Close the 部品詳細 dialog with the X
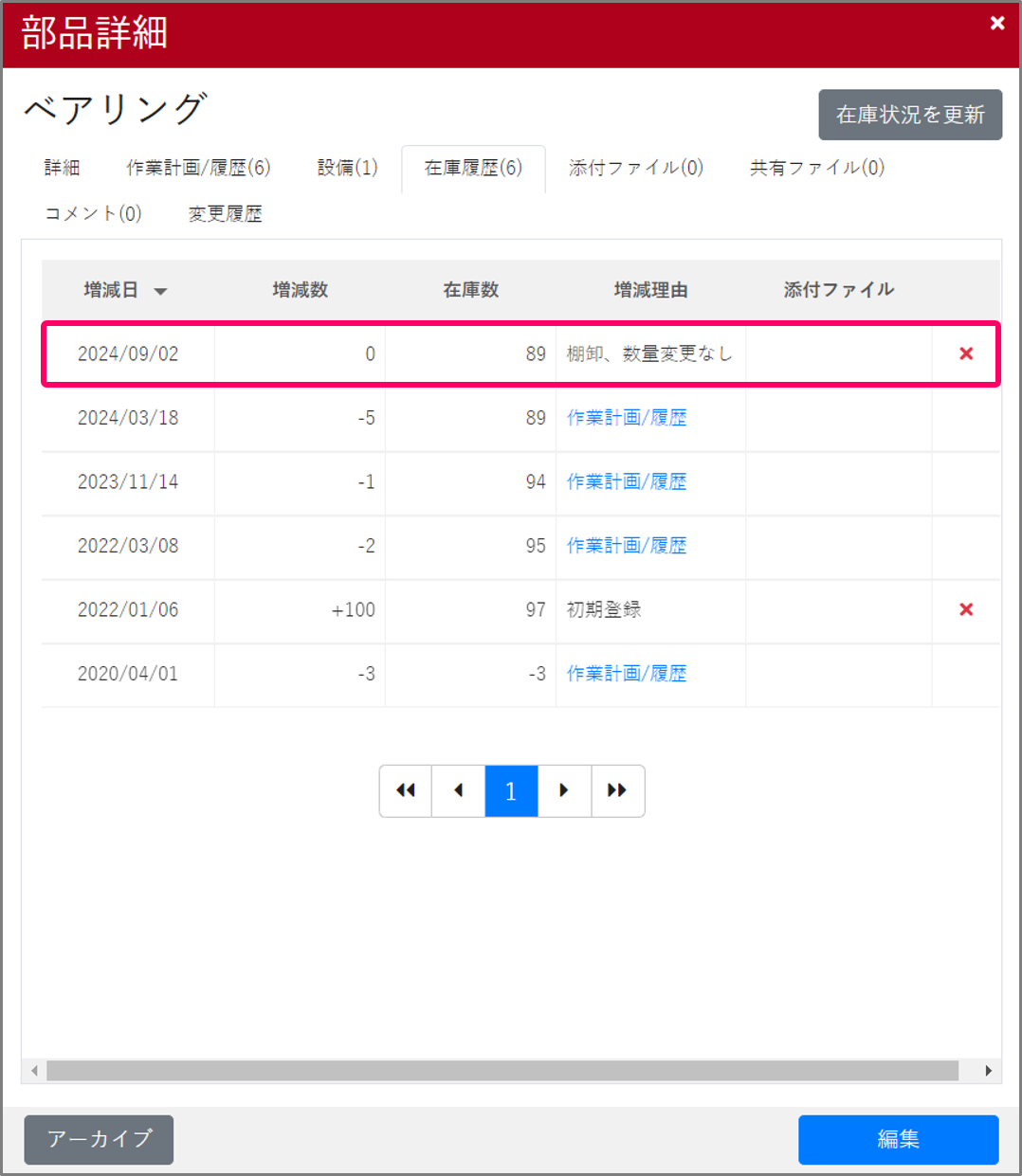This screenshot has width=1022, height=1176. point(996,24)
